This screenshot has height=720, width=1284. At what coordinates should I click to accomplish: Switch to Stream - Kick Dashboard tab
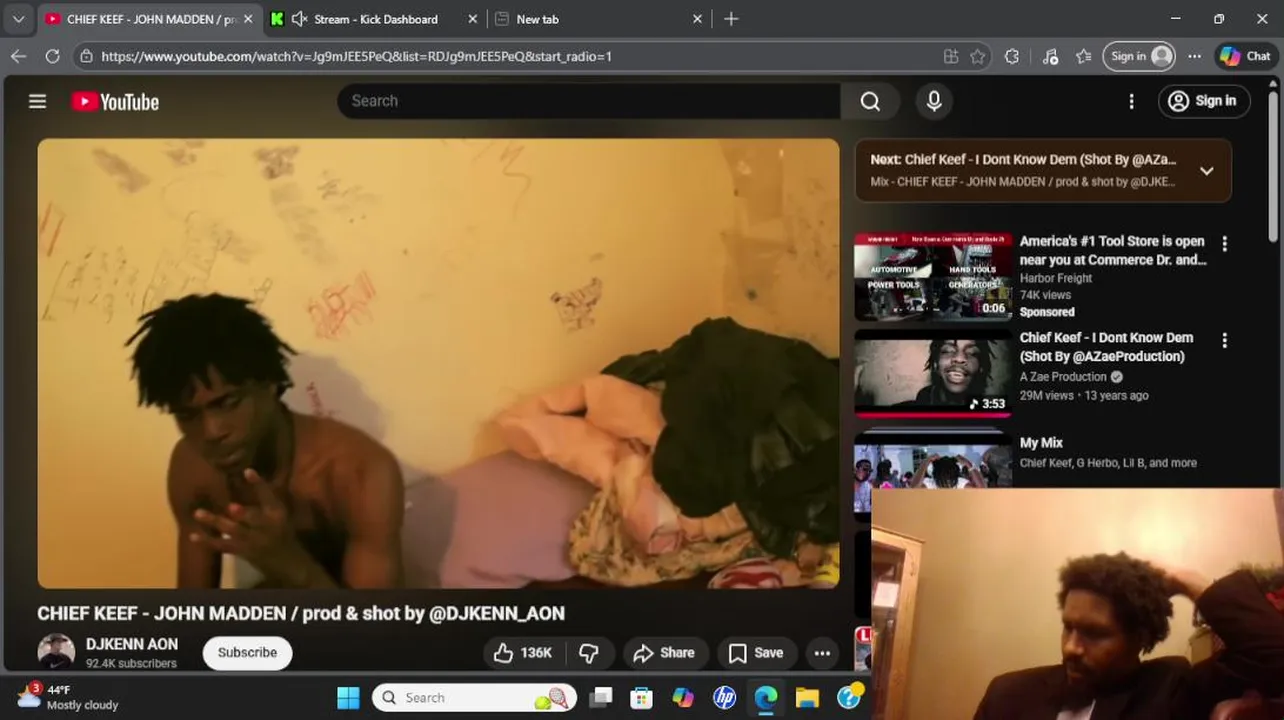click(x=375, y=19)
